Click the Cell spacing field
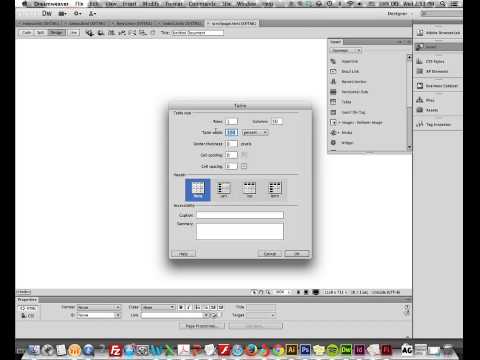Viewport: 480px width, 360px height. 231,166
